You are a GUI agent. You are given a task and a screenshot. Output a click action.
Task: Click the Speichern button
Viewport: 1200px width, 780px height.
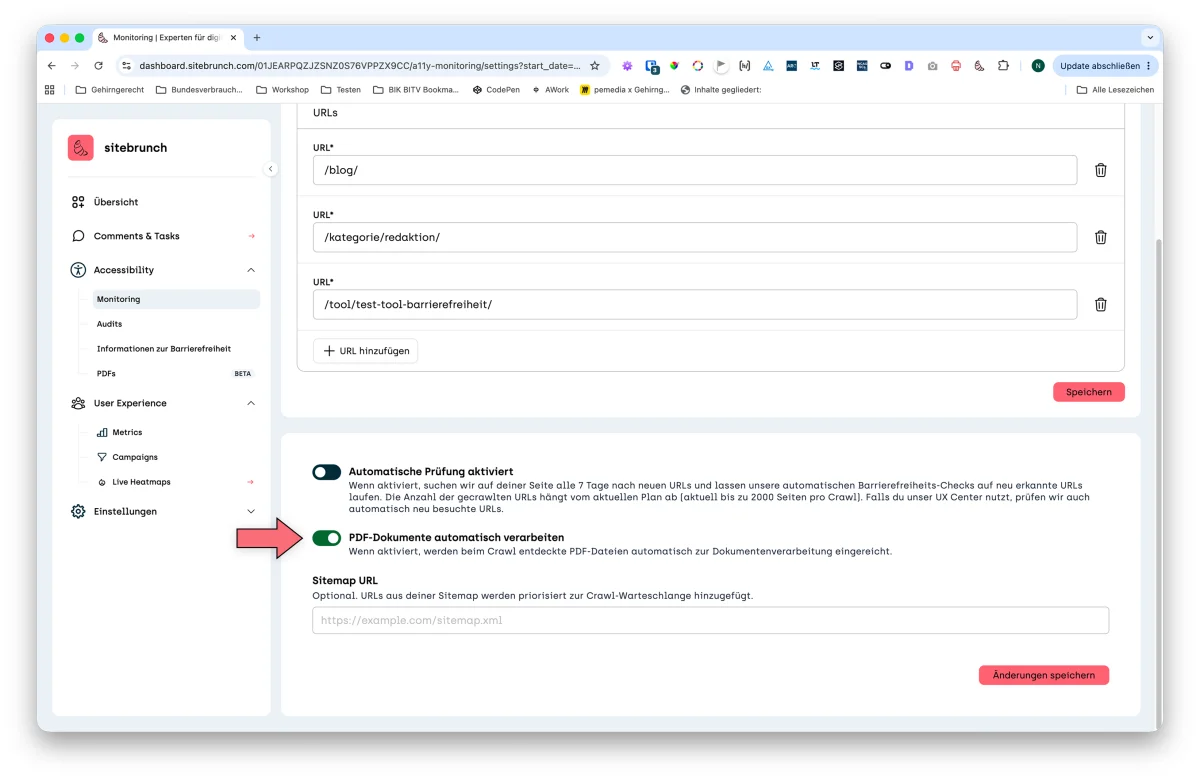[x=1089, y=392]
